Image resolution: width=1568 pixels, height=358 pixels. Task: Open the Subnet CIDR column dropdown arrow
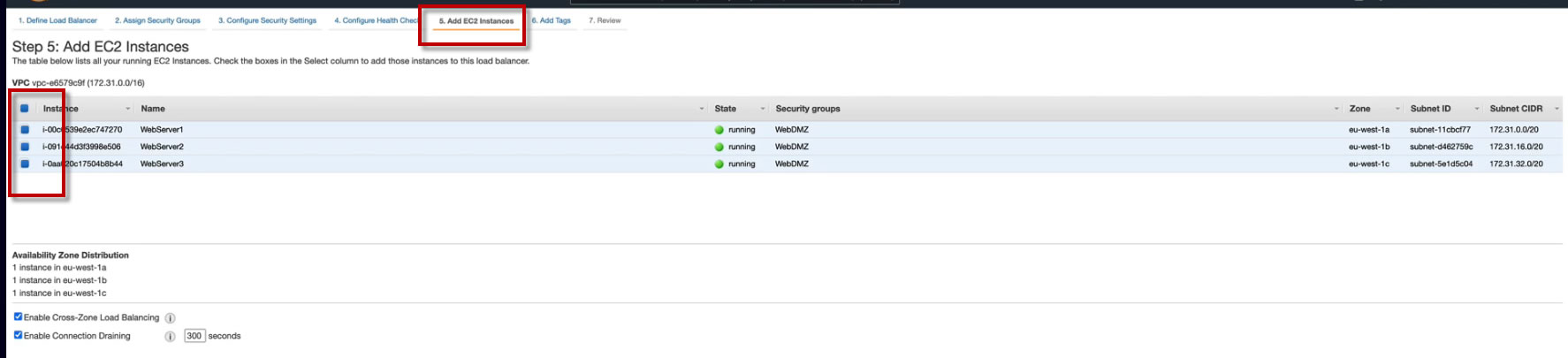[x=1557, y=109]
